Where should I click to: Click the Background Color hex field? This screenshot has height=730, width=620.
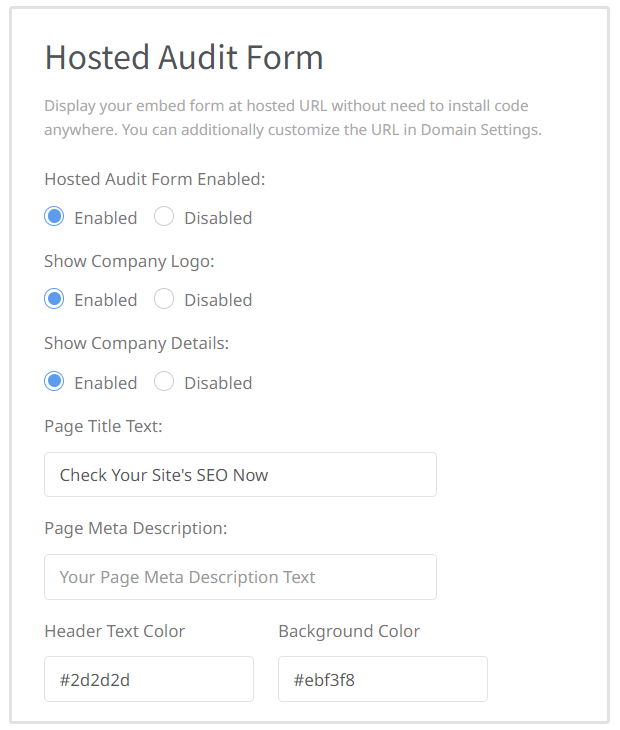pos(382,679)
